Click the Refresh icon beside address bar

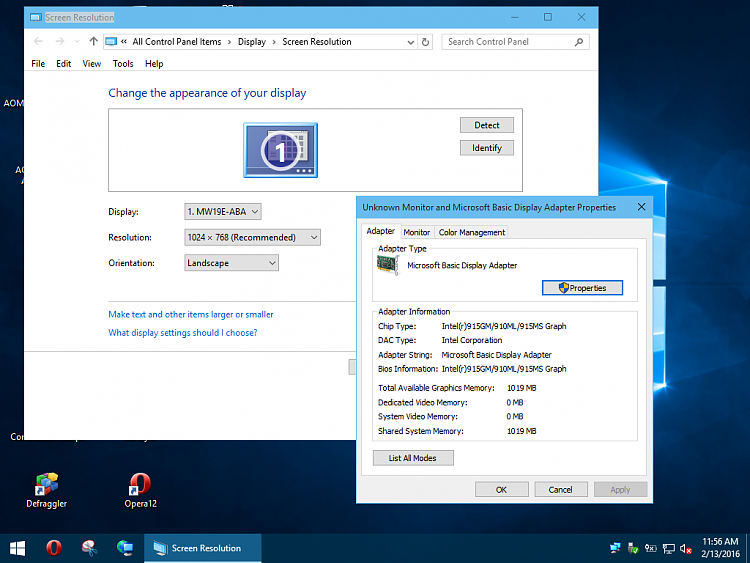click(425, 42)
